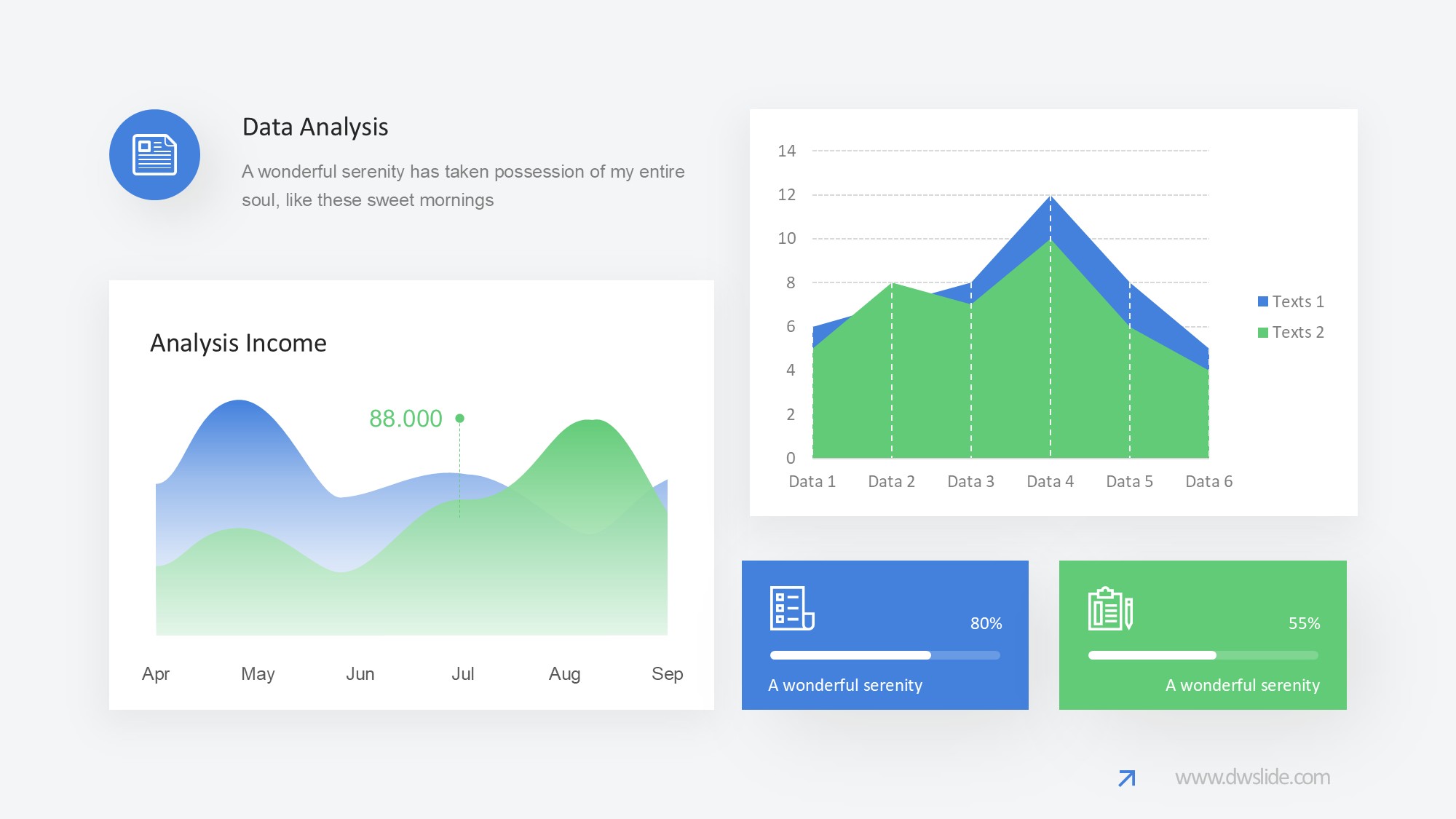Select the 80% percentage text
The image size is (1456, 819).
986,623
